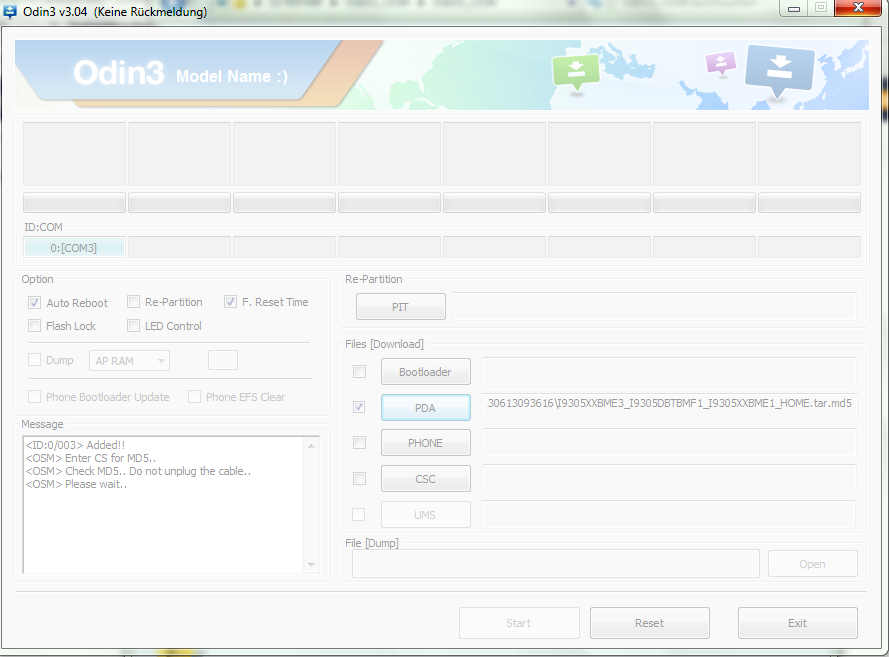Select the 0:[COM3] port slot

[74, 248]
